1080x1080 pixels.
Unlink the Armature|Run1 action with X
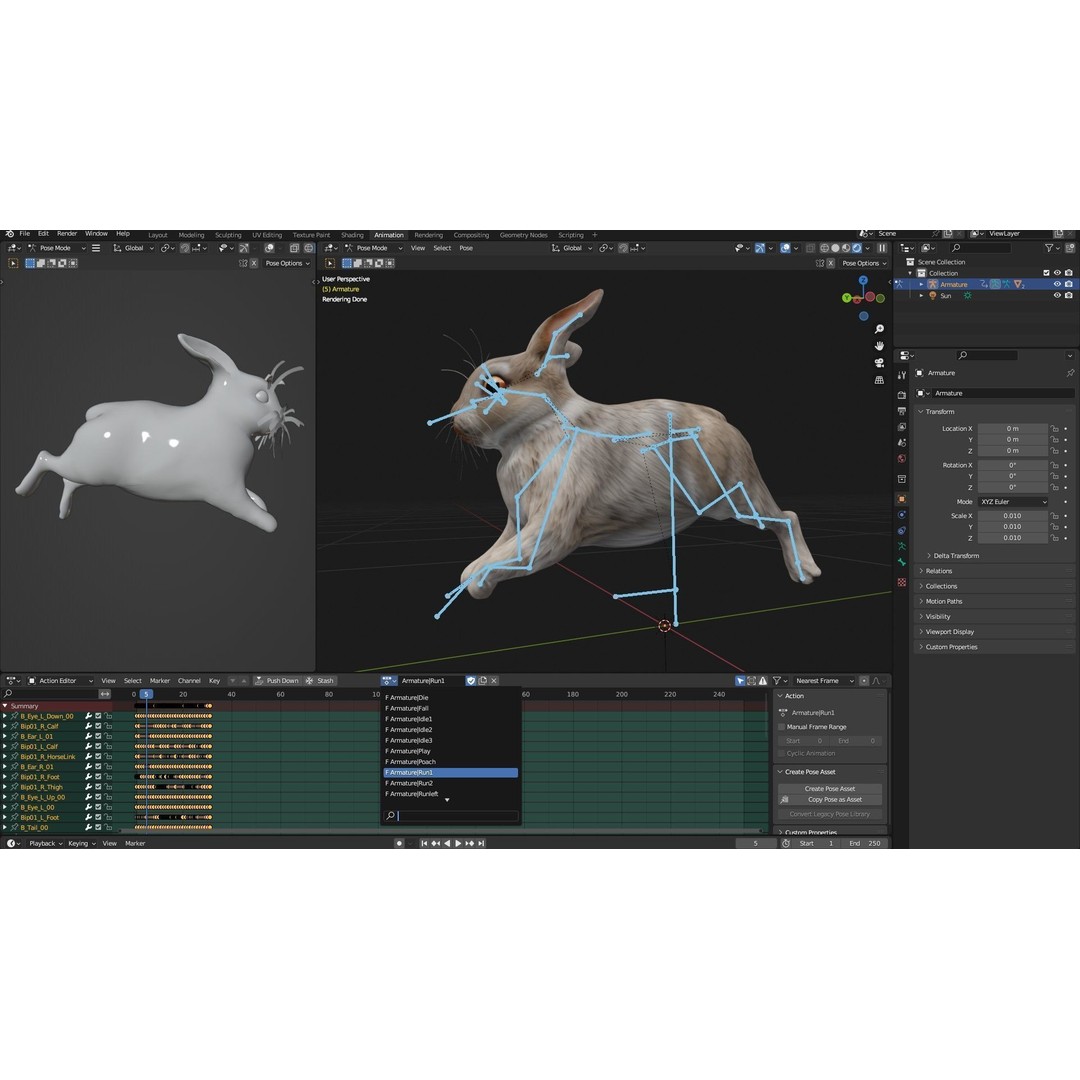click(x=494, y=681)
